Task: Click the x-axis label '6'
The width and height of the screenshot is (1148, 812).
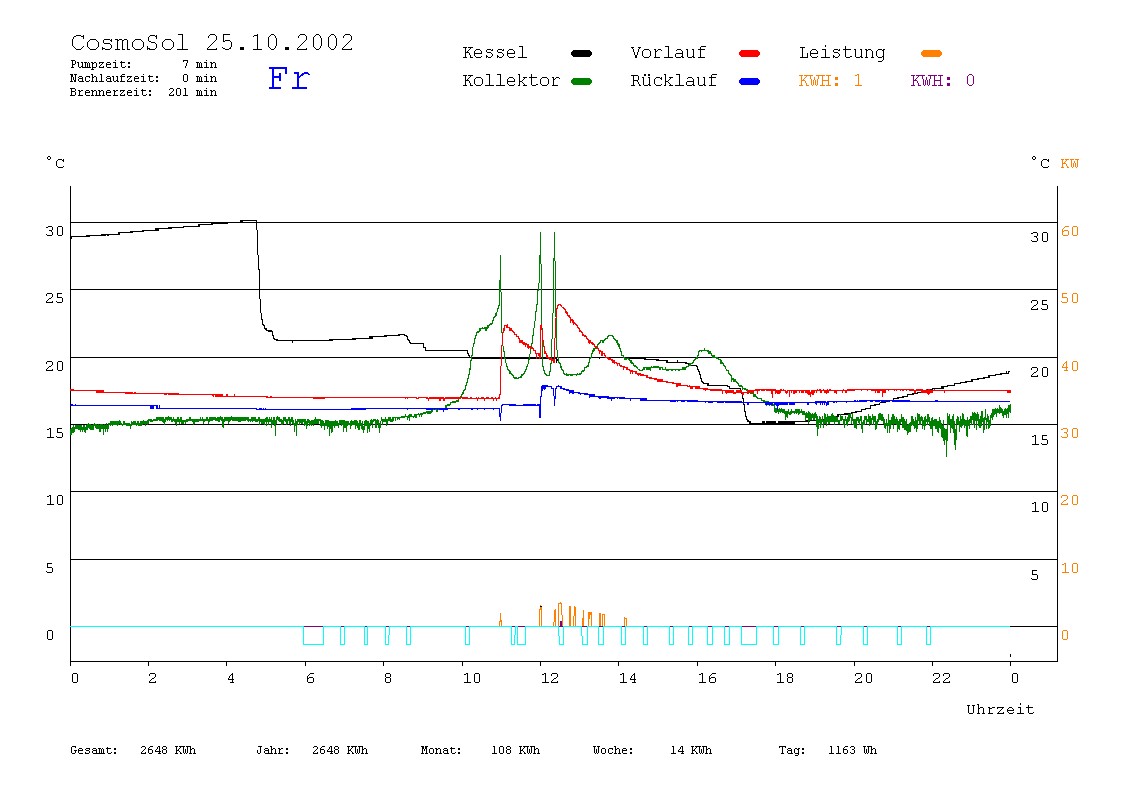Action: 310,678
